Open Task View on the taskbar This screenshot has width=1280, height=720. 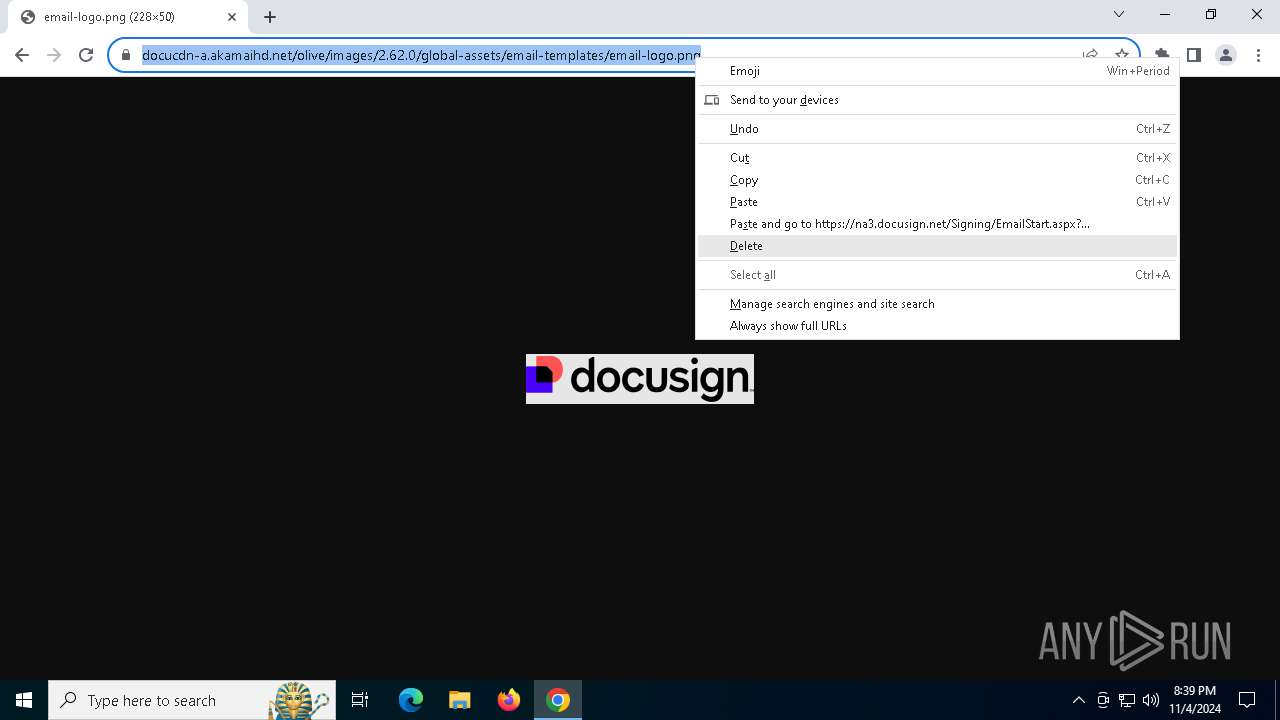361,700
